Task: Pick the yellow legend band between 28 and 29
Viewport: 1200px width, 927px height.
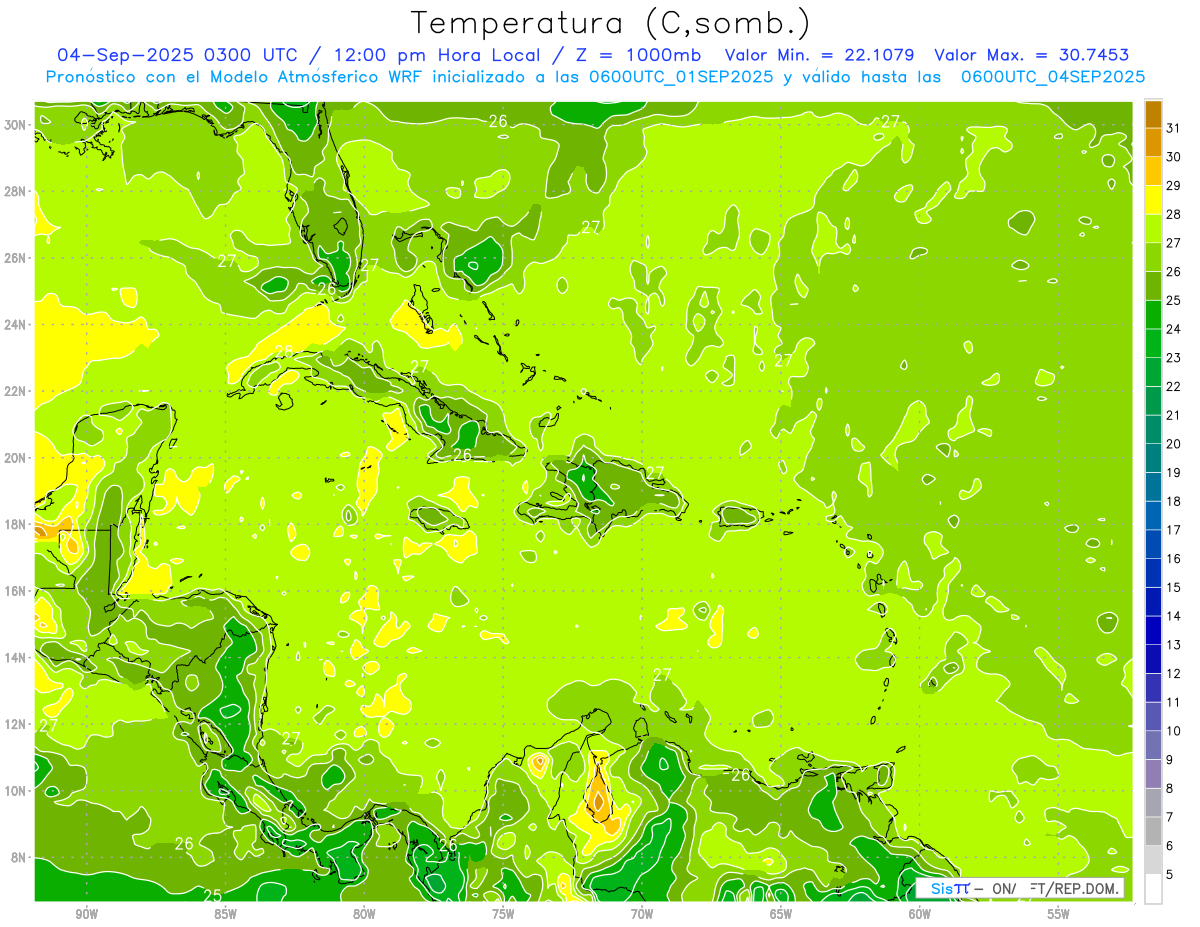Action: point(1153,199)
